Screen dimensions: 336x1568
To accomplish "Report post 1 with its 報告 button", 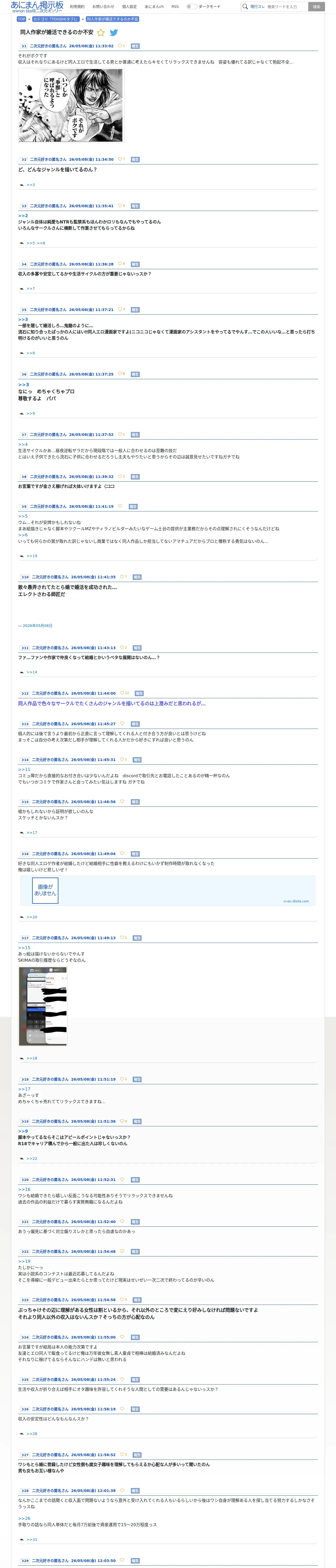I will [x=135, y=46].
